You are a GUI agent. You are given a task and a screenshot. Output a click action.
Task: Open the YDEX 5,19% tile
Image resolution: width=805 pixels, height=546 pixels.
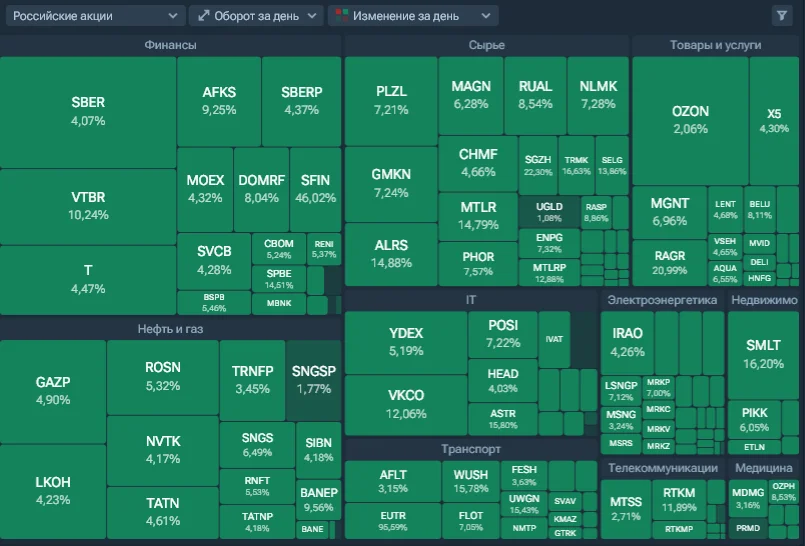point(406,342)
